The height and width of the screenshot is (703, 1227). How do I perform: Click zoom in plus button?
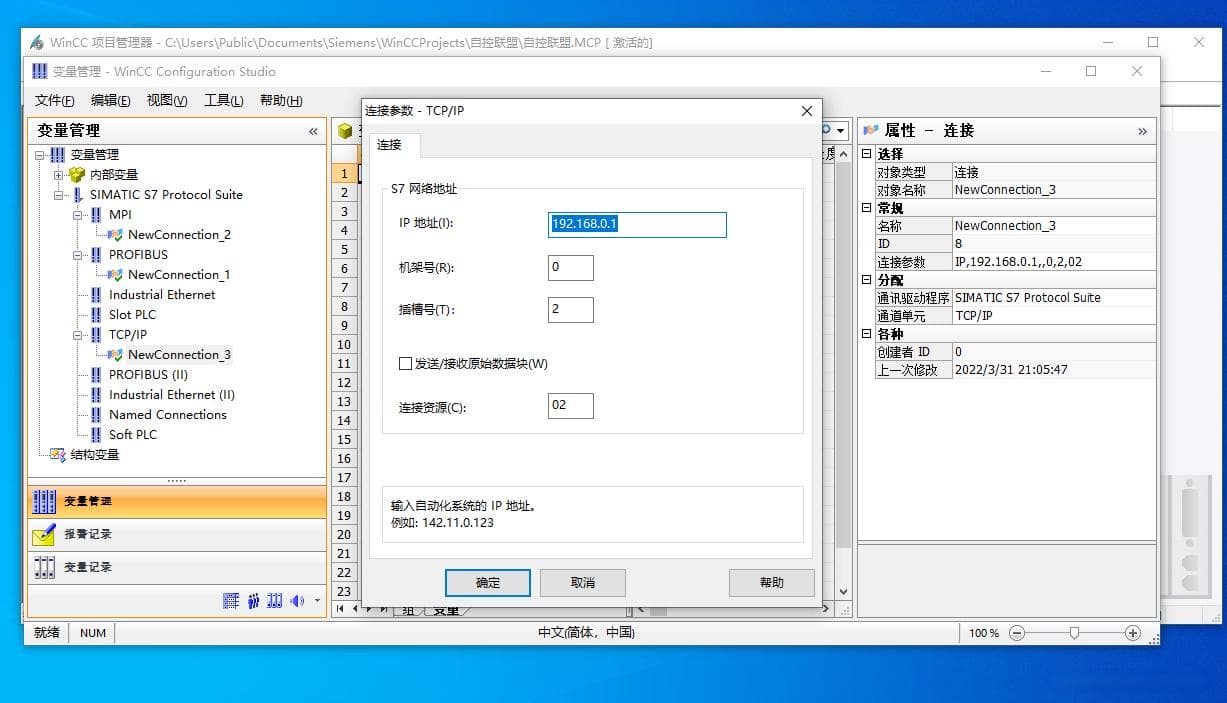1133,633
